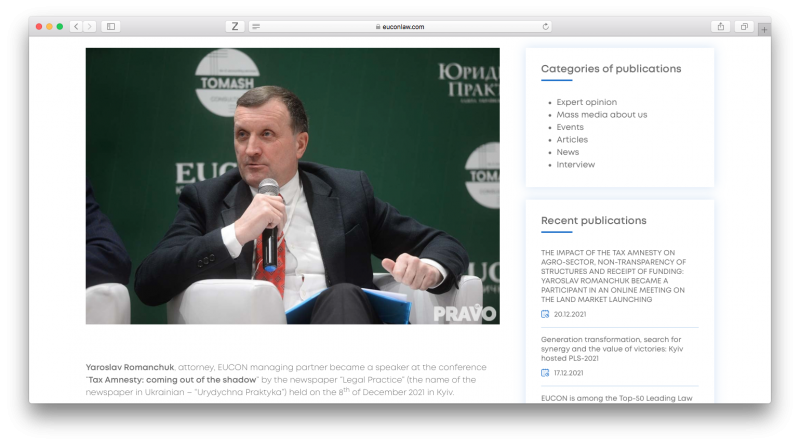Open the News category
Viewport: 800px width, 445px height.
click(x=567, y=152)
